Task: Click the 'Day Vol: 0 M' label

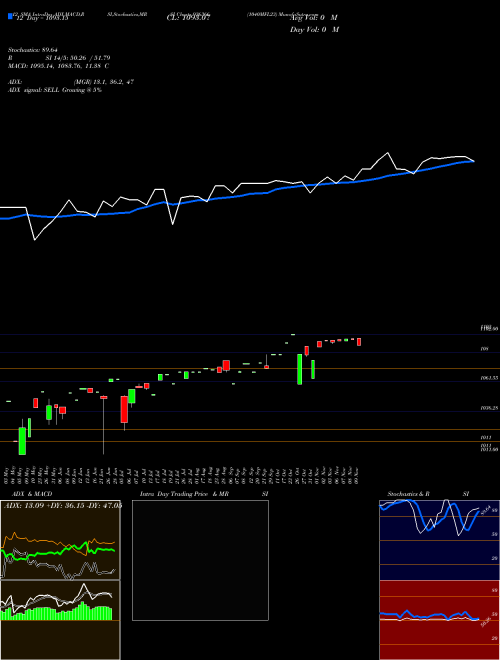Action: click(314, 29)
